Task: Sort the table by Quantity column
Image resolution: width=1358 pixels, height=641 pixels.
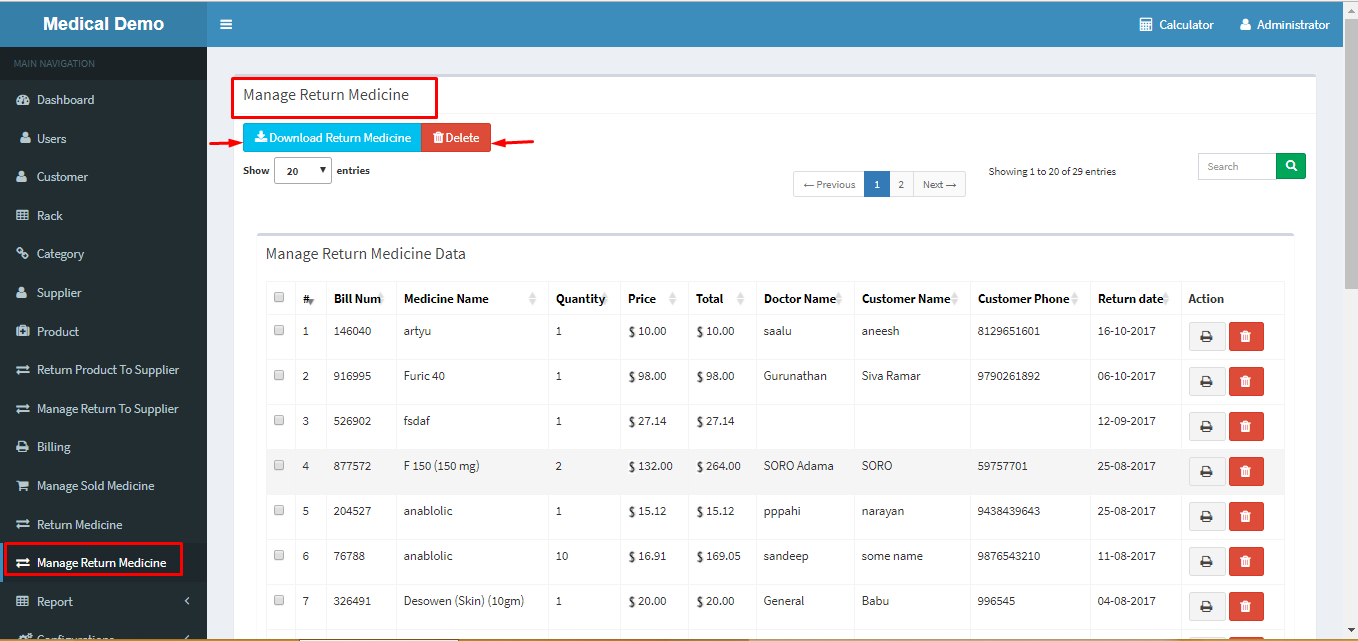Action: 584,298
